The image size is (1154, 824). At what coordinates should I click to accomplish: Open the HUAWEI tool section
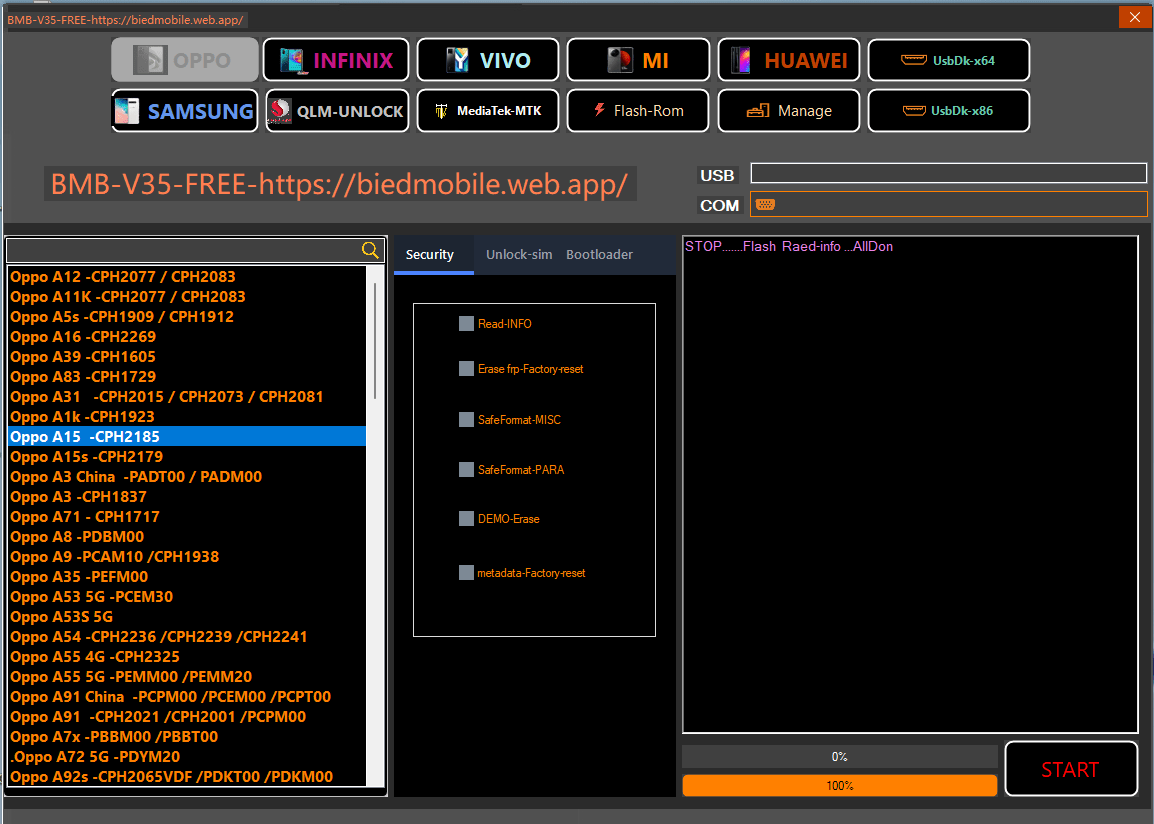788,59
